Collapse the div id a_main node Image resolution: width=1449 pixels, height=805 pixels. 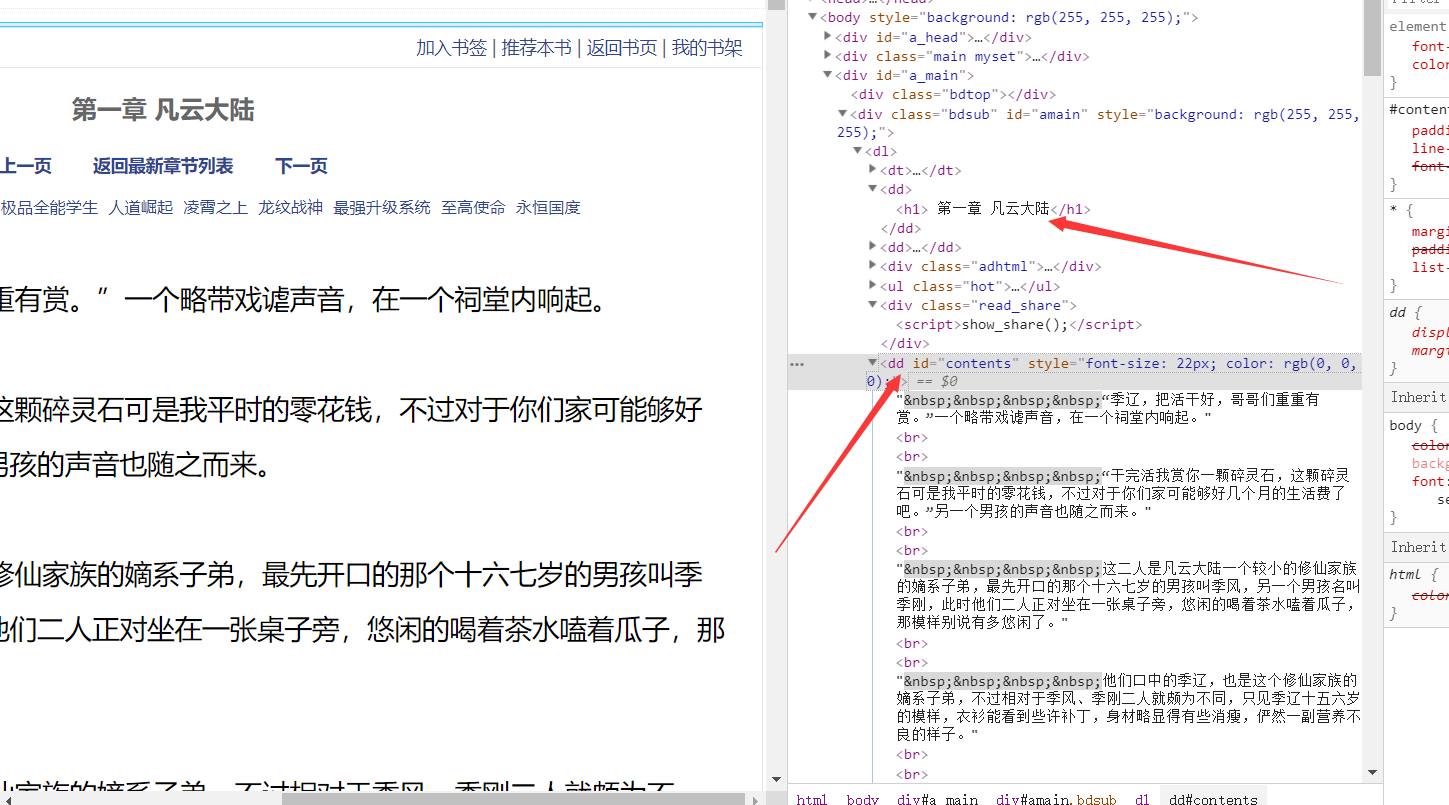pos(828,75)
